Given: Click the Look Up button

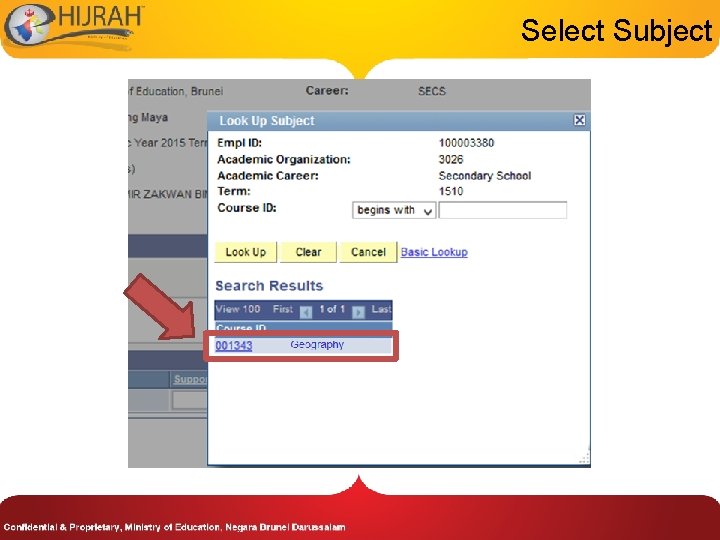Looking at the screenshot, I should coord(246,252).
